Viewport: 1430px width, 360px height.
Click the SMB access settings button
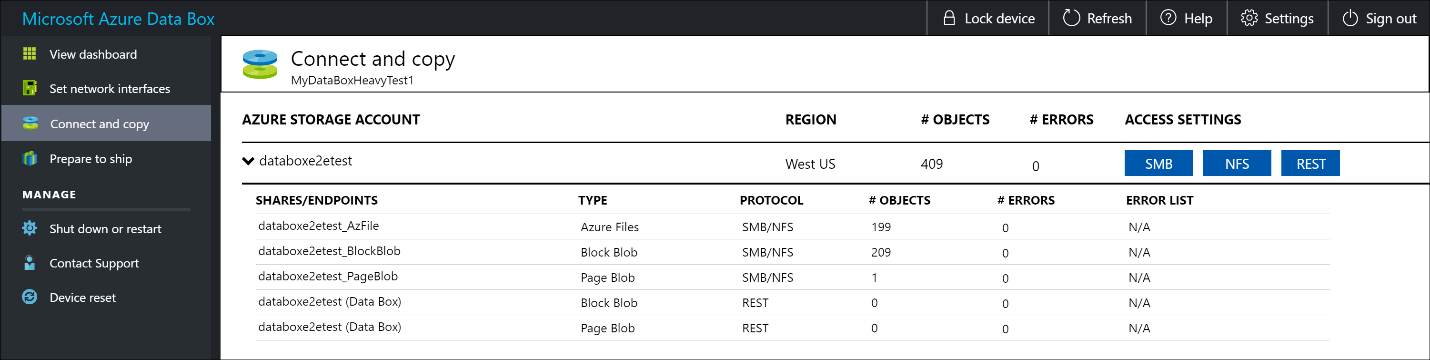click(x=1158, y=164)
